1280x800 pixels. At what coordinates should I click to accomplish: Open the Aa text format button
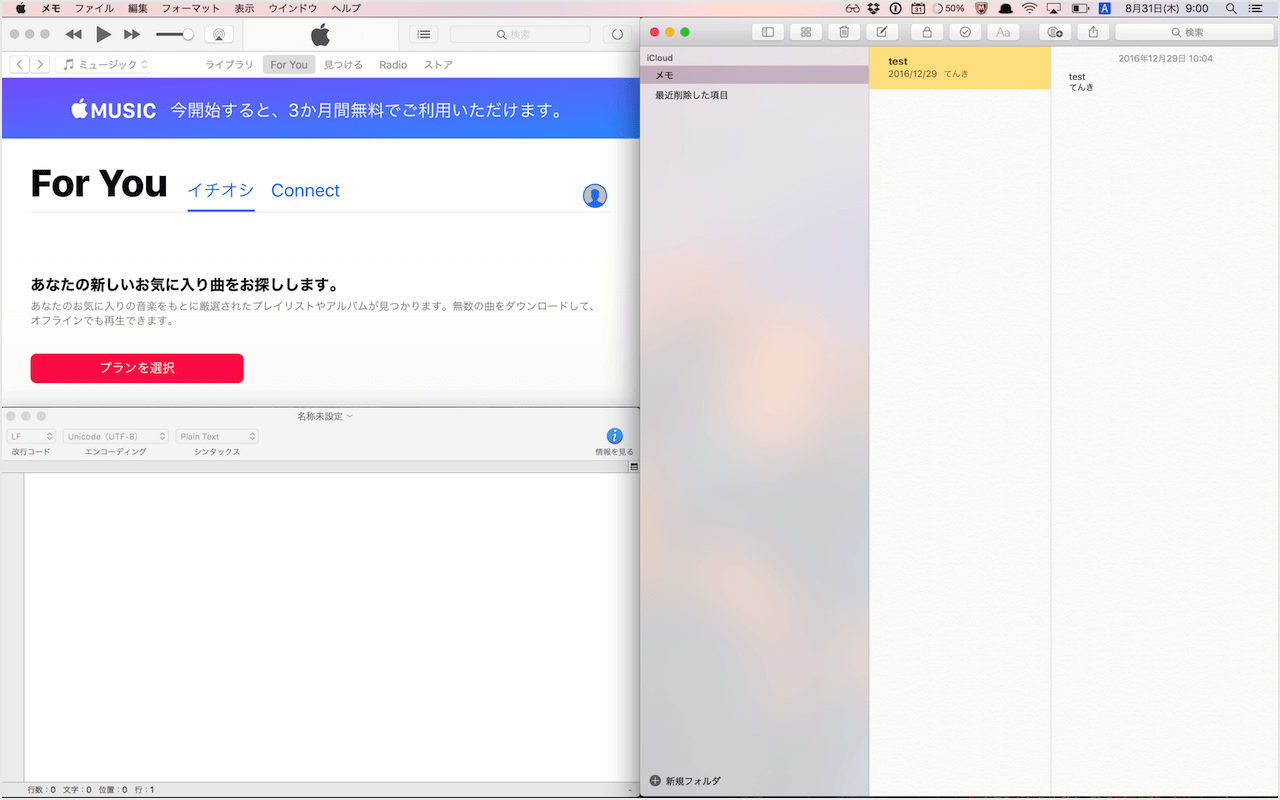click(1003, 32)
